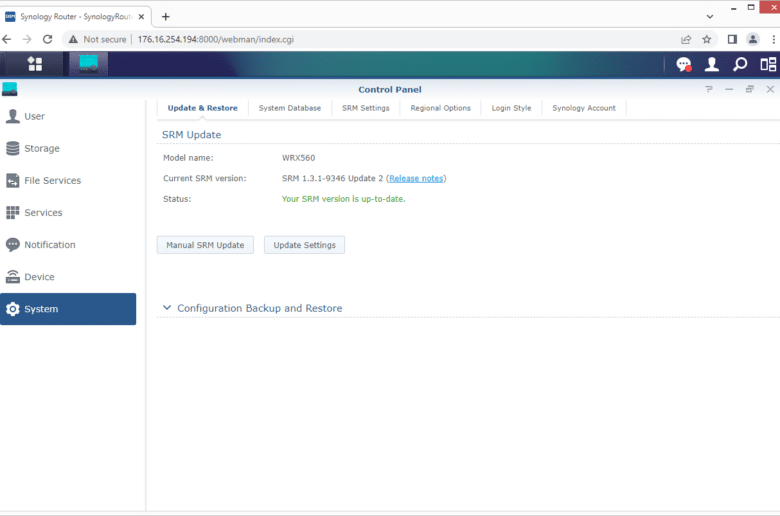Open the browser three-dot menu

tap(774, 39)
